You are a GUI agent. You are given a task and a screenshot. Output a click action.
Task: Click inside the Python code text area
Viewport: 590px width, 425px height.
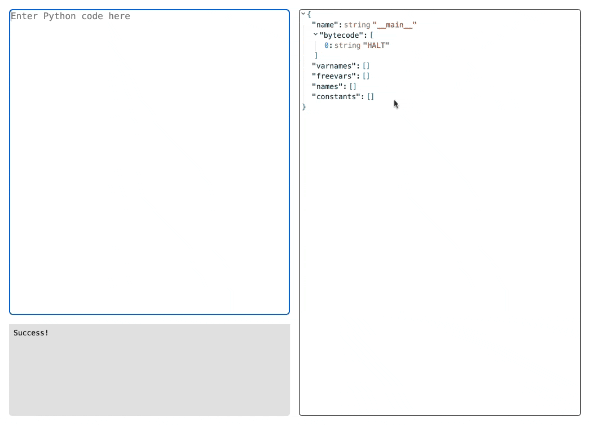(149, 162)
